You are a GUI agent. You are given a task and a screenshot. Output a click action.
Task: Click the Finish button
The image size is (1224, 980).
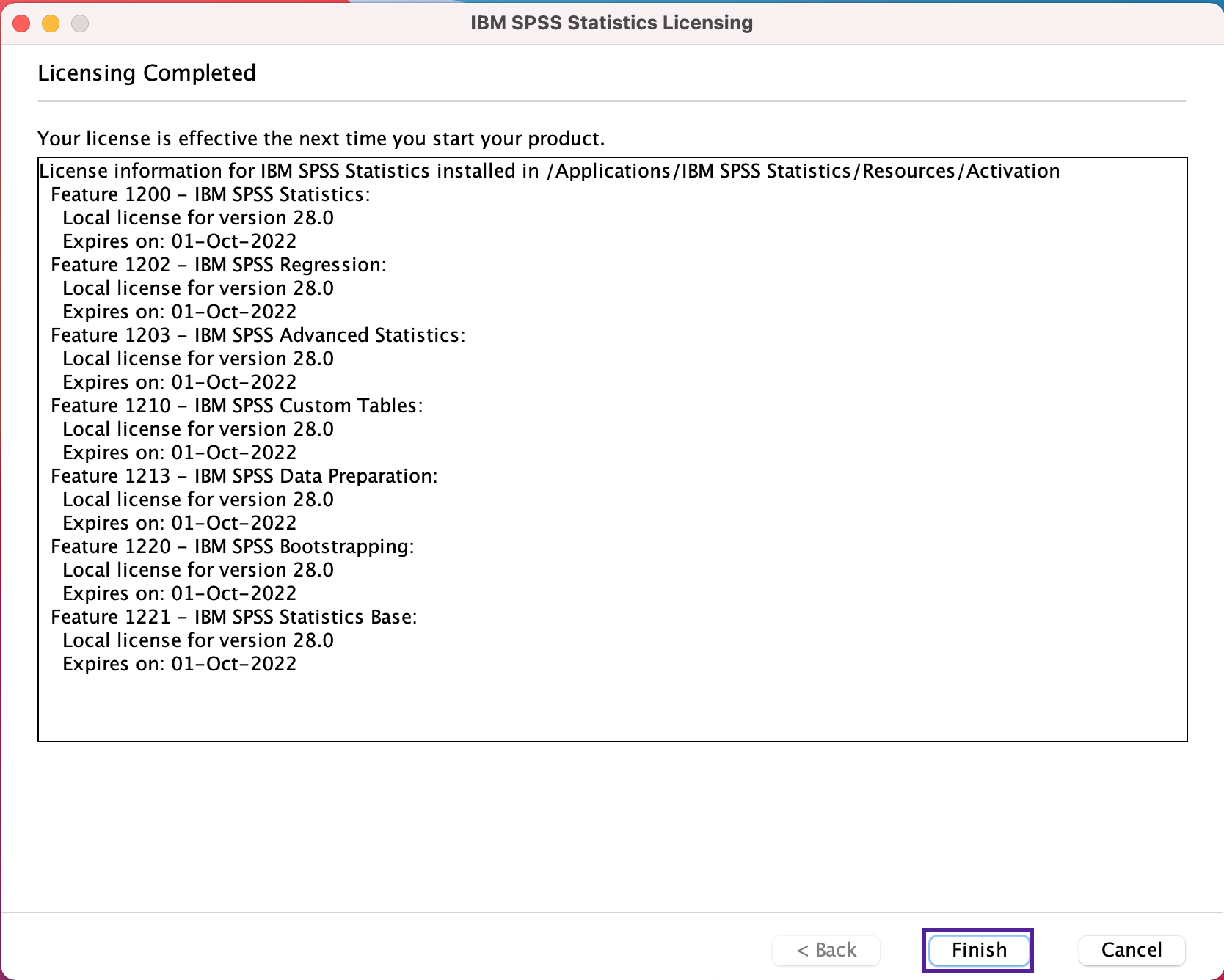(x=978, y=950)
